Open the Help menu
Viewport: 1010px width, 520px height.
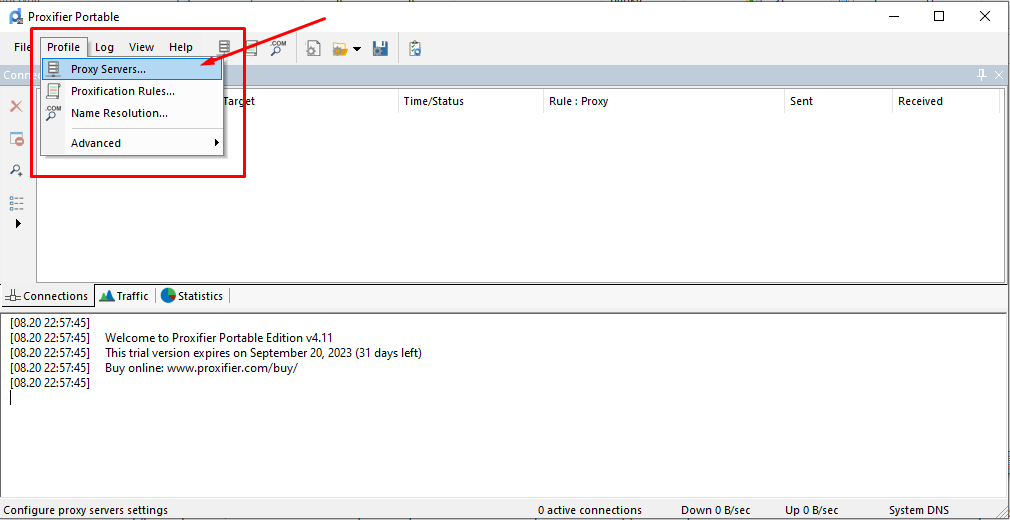tap(181, 47)
